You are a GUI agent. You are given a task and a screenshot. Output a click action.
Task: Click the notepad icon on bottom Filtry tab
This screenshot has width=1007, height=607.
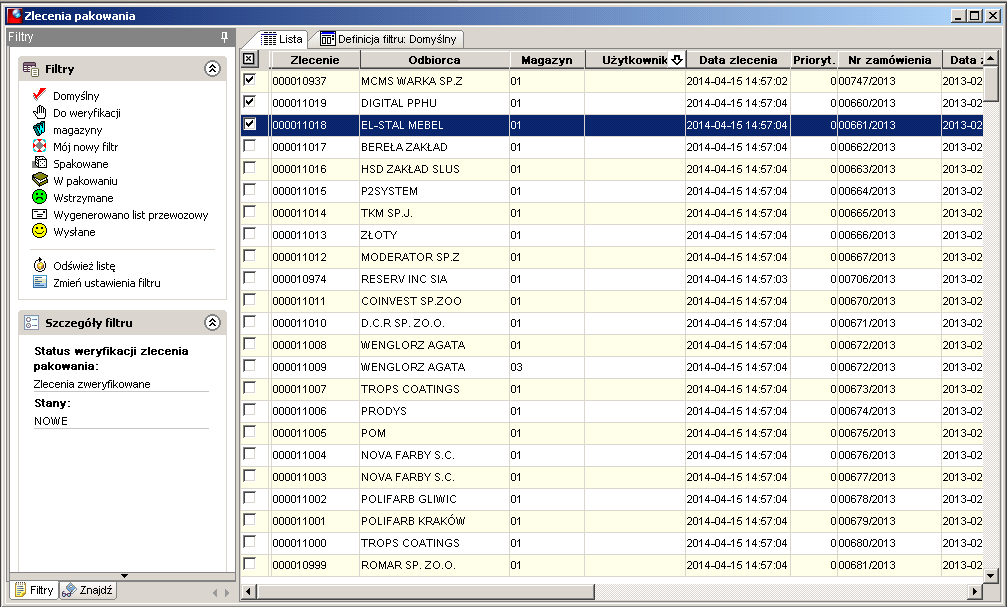coord(21,590)
